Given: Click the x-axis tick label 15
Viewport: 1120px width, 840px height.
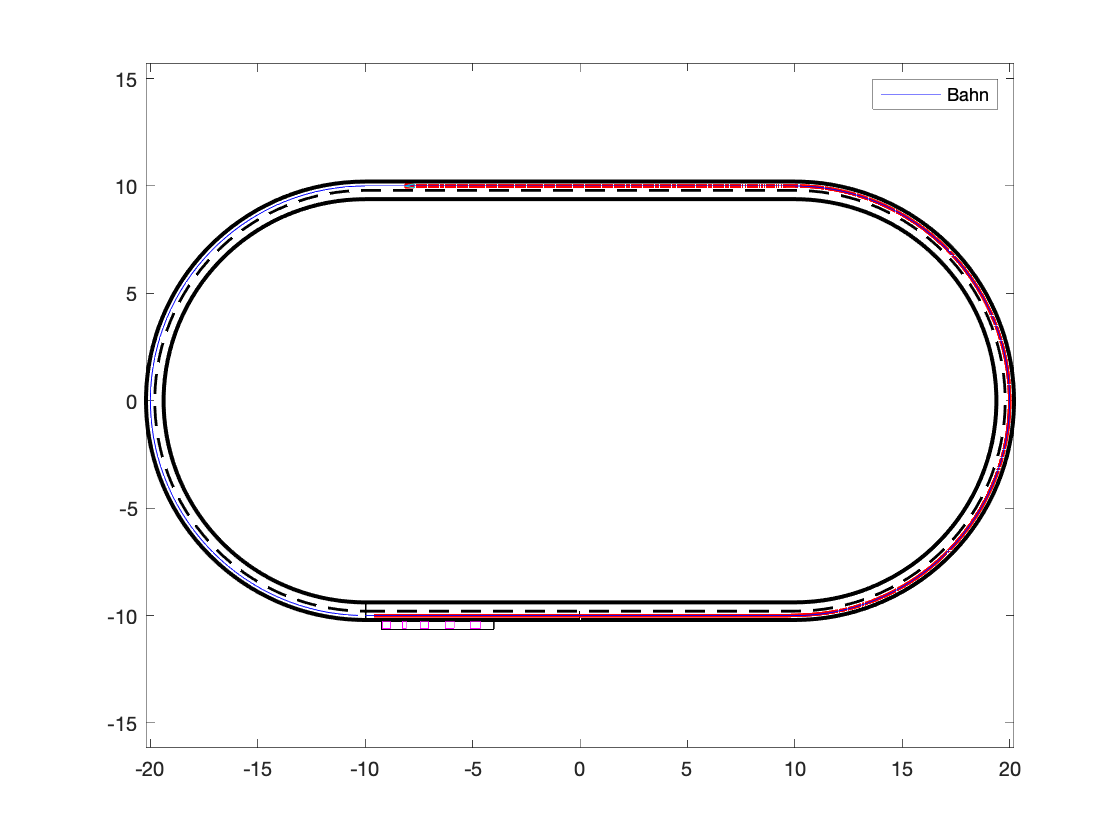Looking at the screenshot, I should 902,769.
